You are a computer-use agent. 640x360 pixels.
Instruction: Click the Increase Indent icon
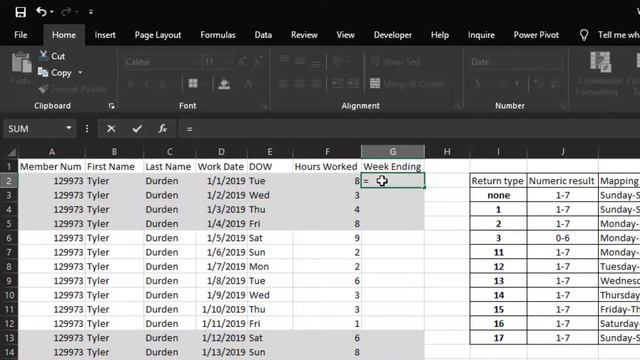tap(353, 84)
